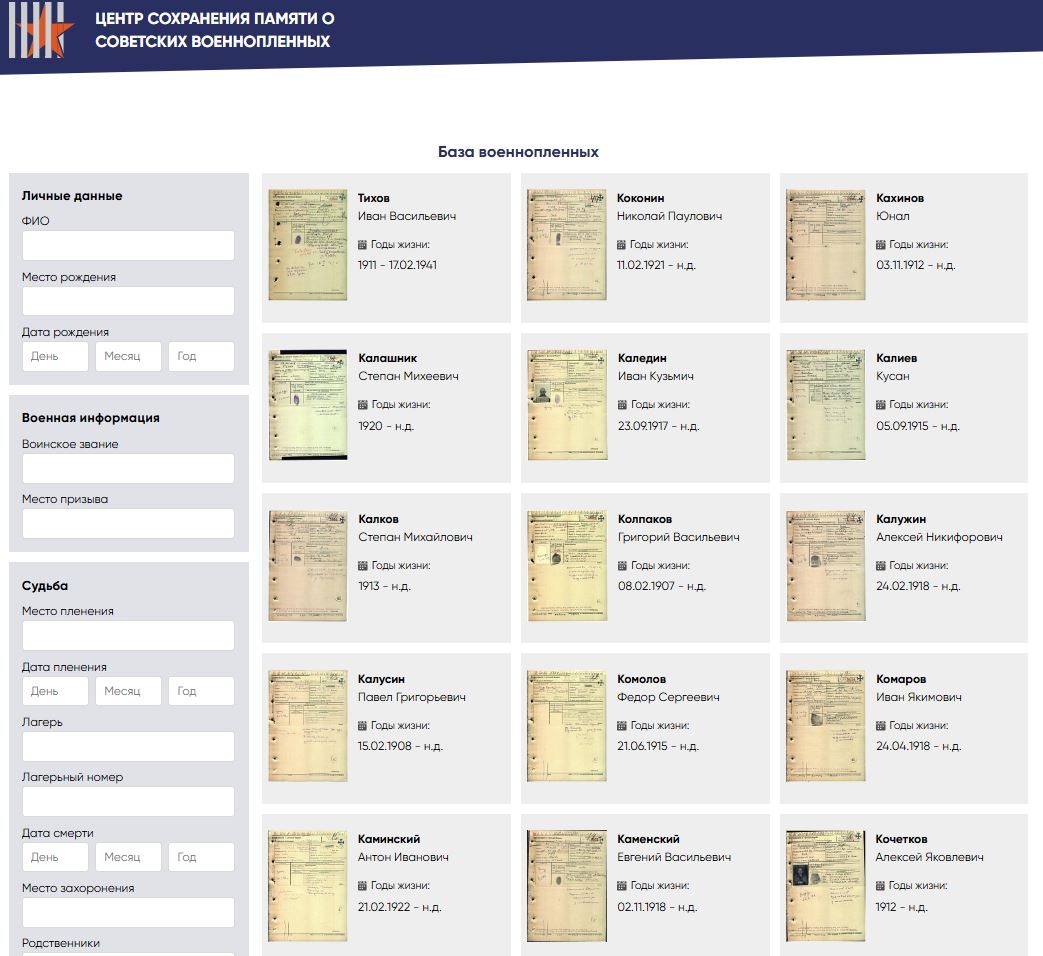Click the ФИО name input field

tap(128, 246)
